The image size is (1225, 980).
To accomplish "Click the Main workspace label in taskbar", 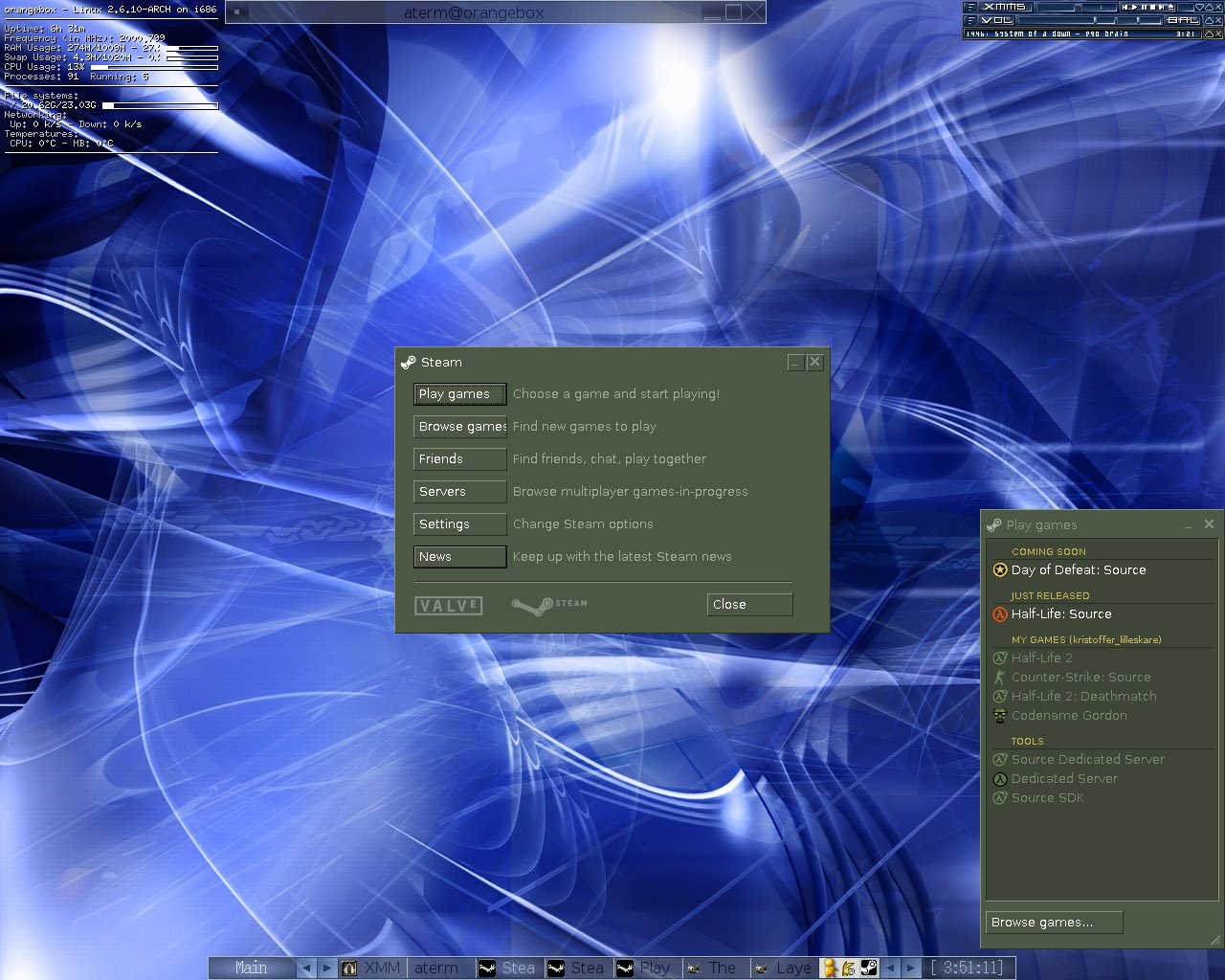I will [x=252, y=968].
